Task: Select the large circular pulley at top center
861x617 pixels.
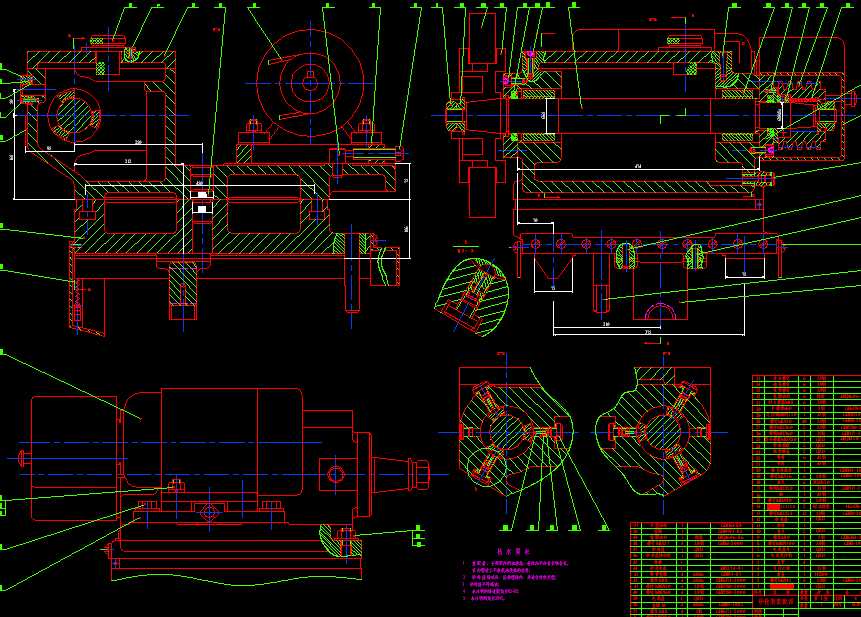Action: [309, 81]
